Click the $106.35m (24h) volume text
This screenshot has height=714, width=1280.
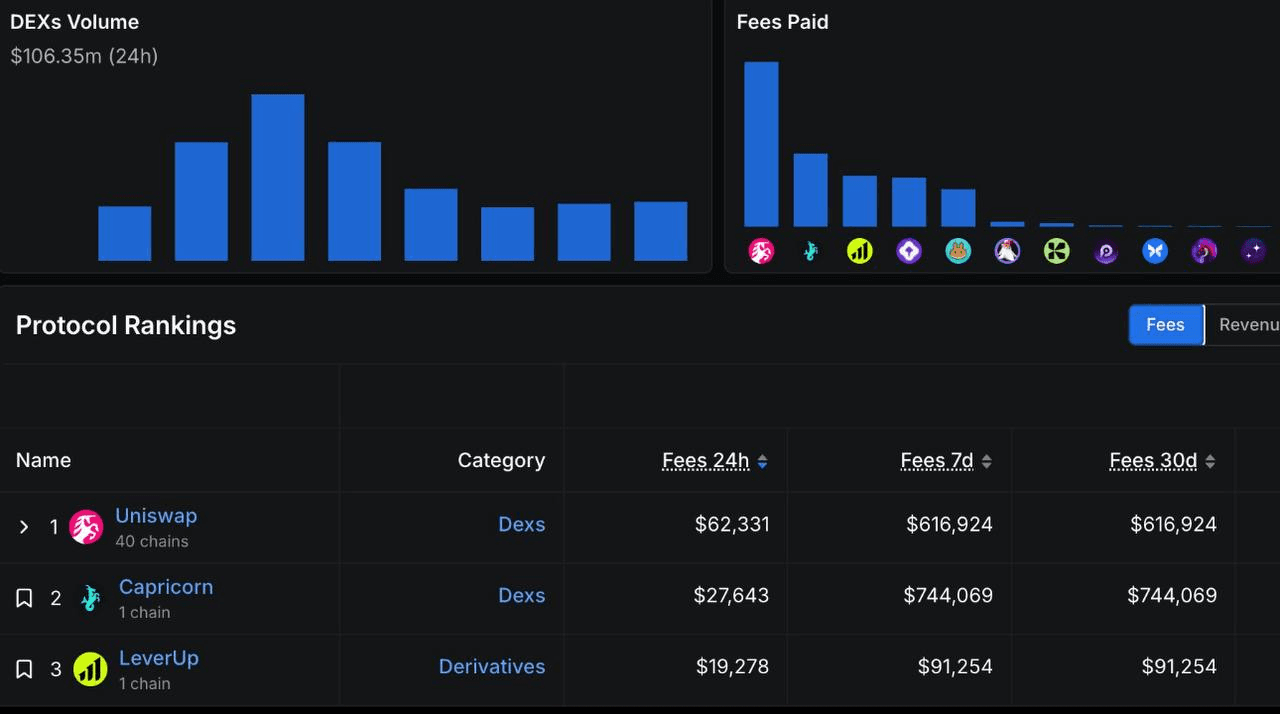pos(84,56)
